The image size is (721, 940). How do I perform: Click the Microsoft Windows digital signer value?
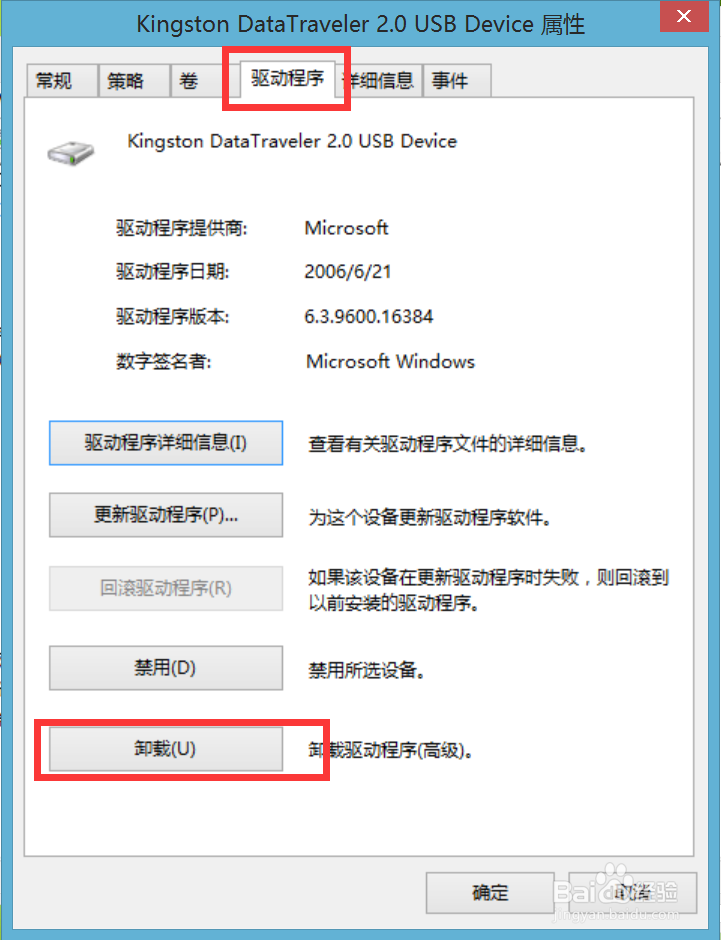pos(390,361)
